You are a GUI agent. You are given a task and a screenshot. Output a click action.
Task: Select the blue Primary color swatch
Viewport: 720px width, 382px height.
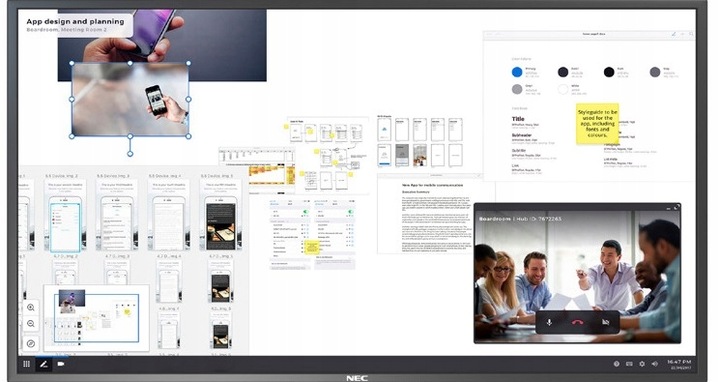[x=517, y=72]
